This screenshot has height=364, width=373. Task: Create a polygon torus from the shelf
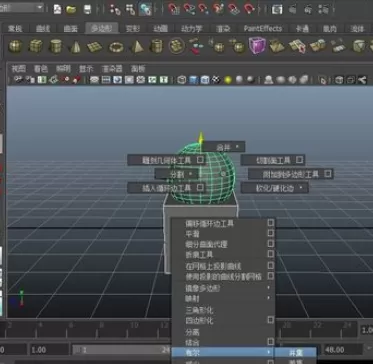tap(116, 47)
